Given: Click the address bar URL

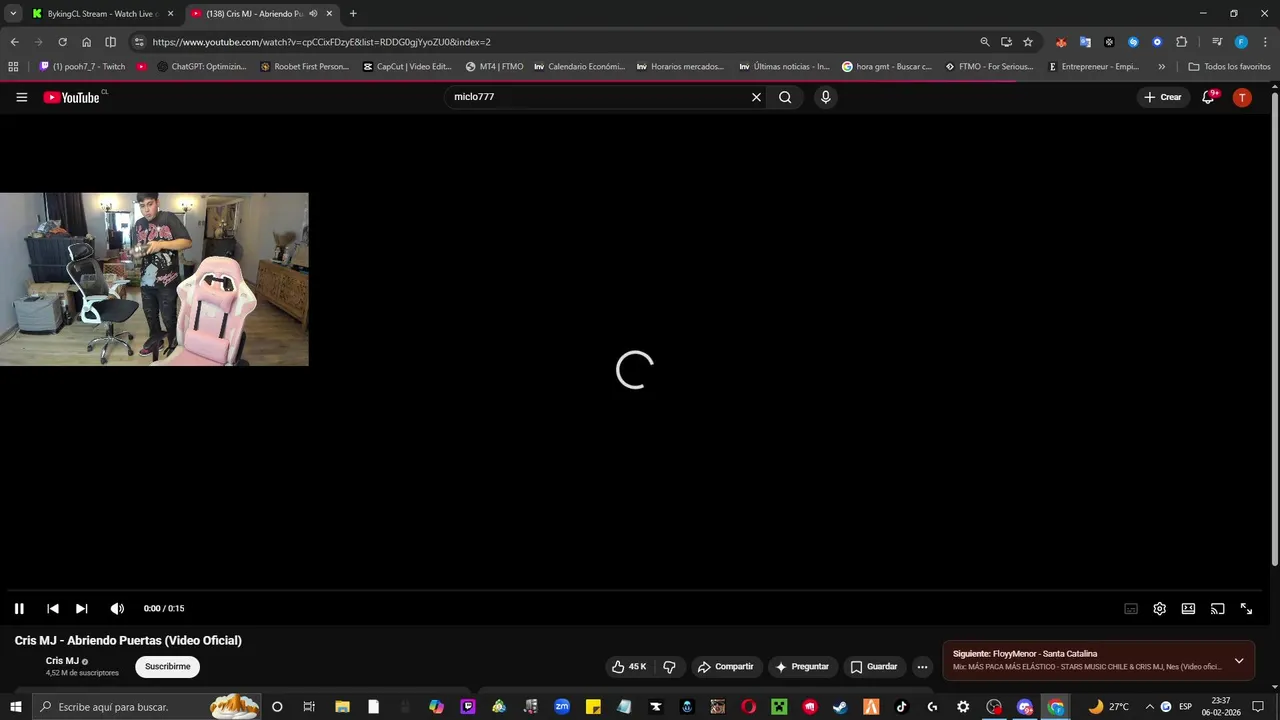Looking at the screenshot, I should (321, 42).
